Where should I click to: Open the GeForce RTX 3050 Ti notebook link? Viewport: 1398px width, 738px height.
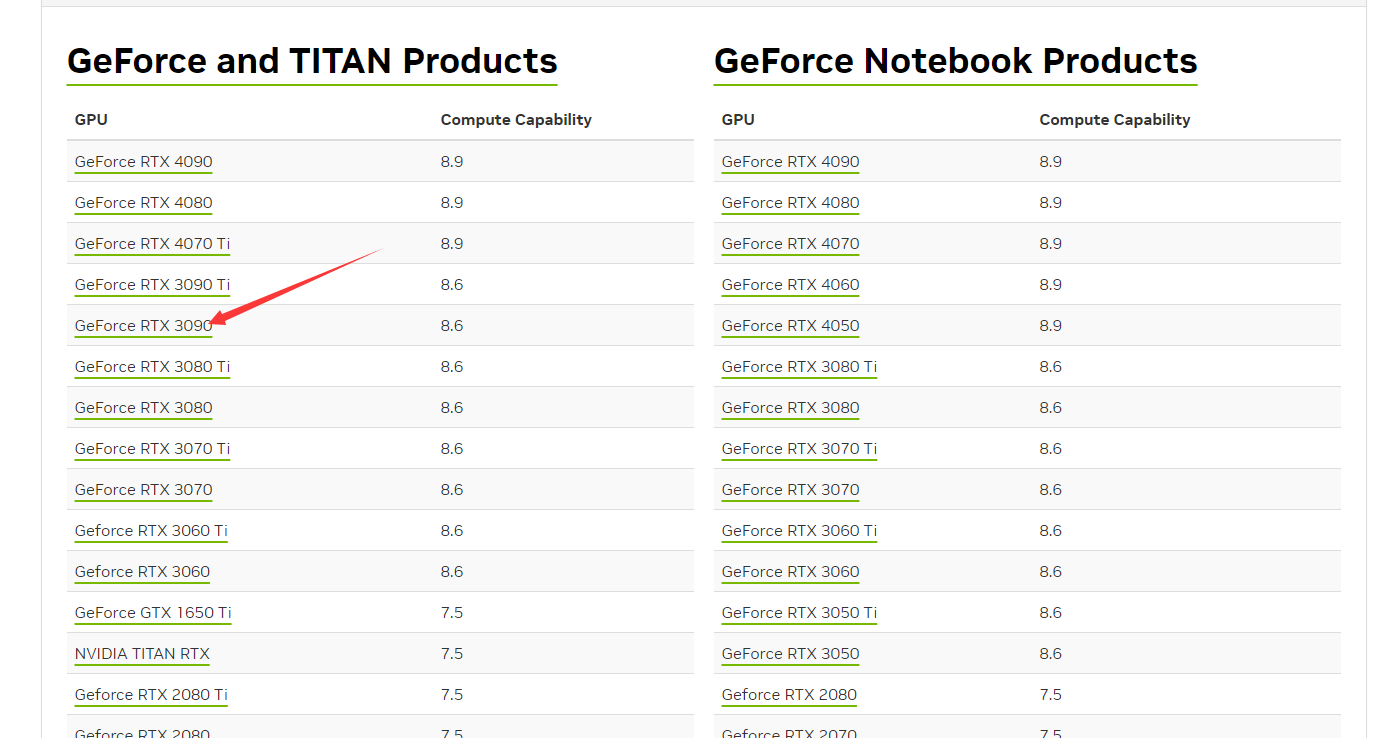(799, 613)
